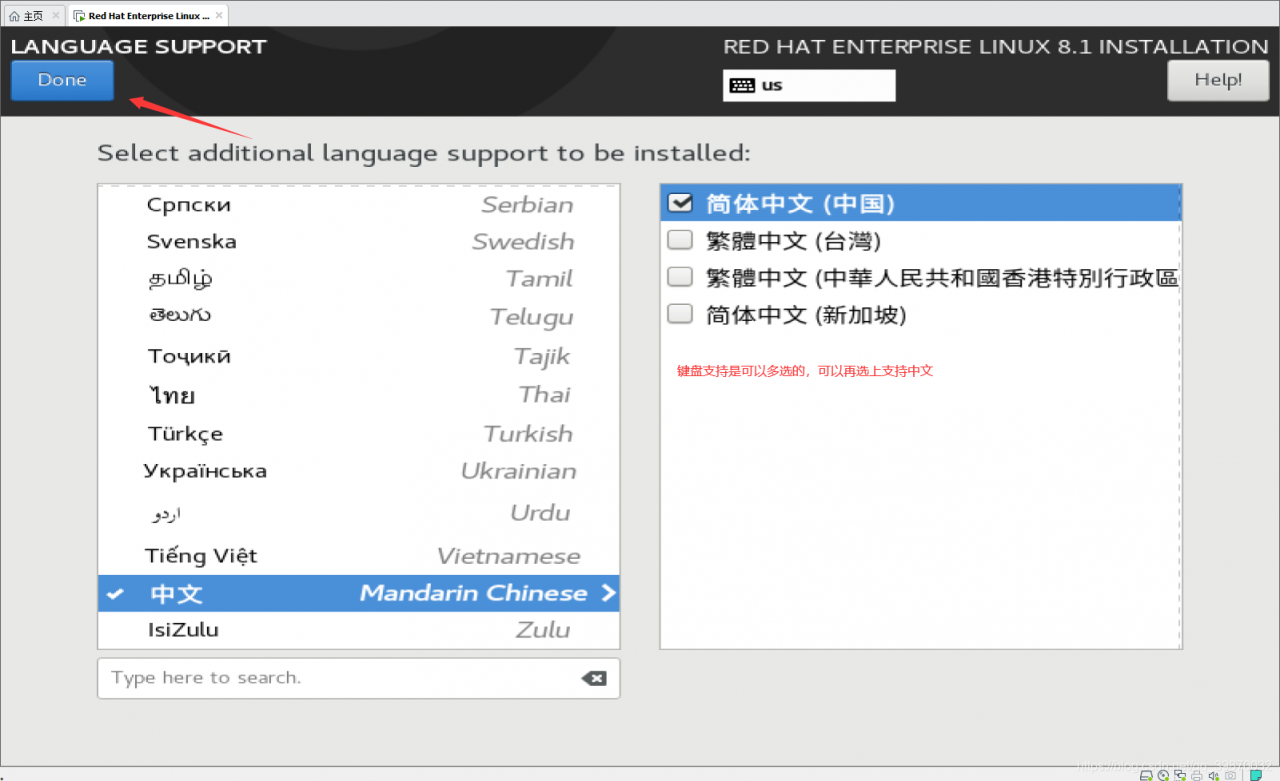Image resolution: width=1280 pixels, height=781 pixels.
Task: Choose the Tamil language row
Action: 359,279
